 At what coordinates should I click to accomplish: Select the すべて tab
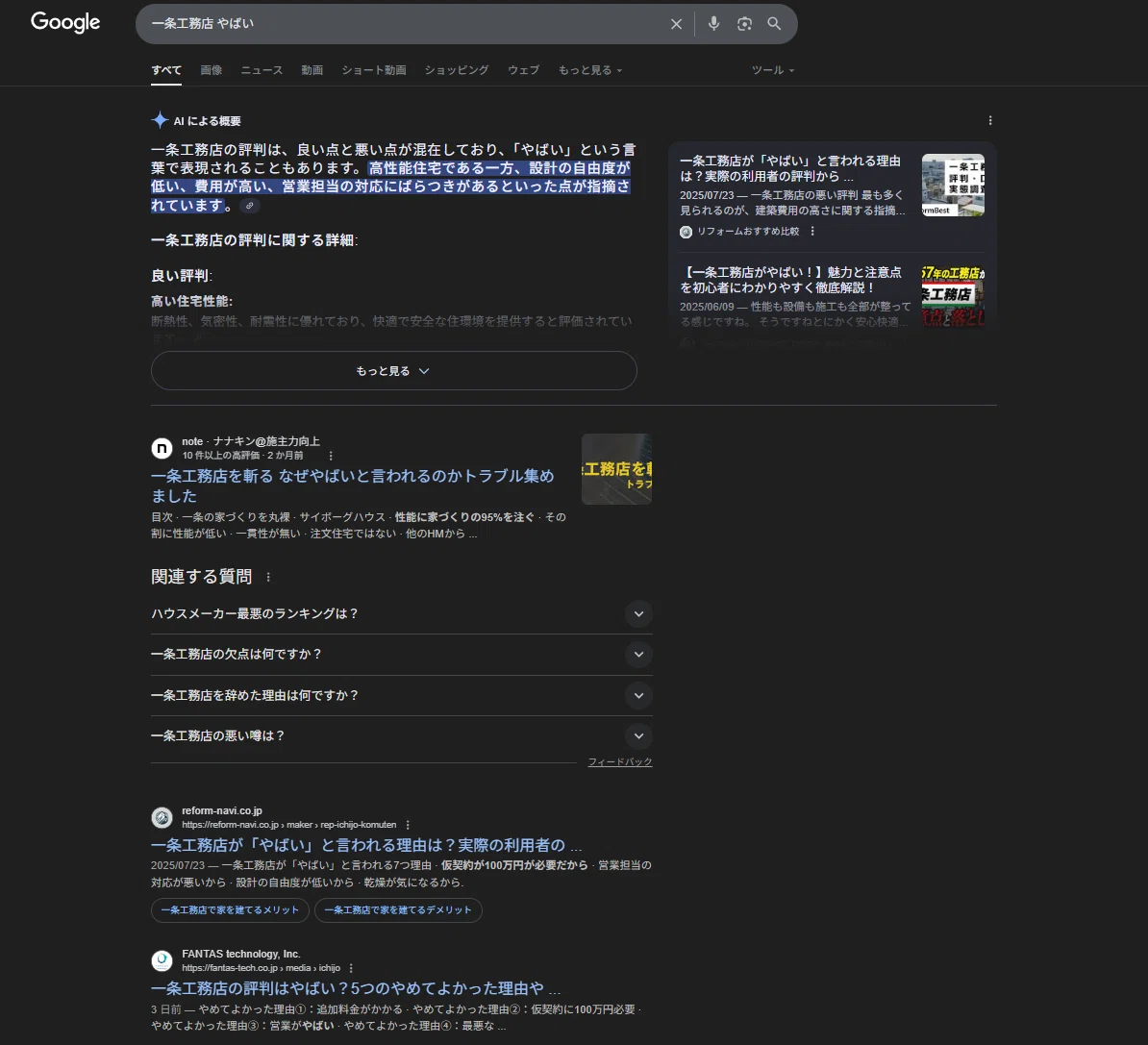166,70
